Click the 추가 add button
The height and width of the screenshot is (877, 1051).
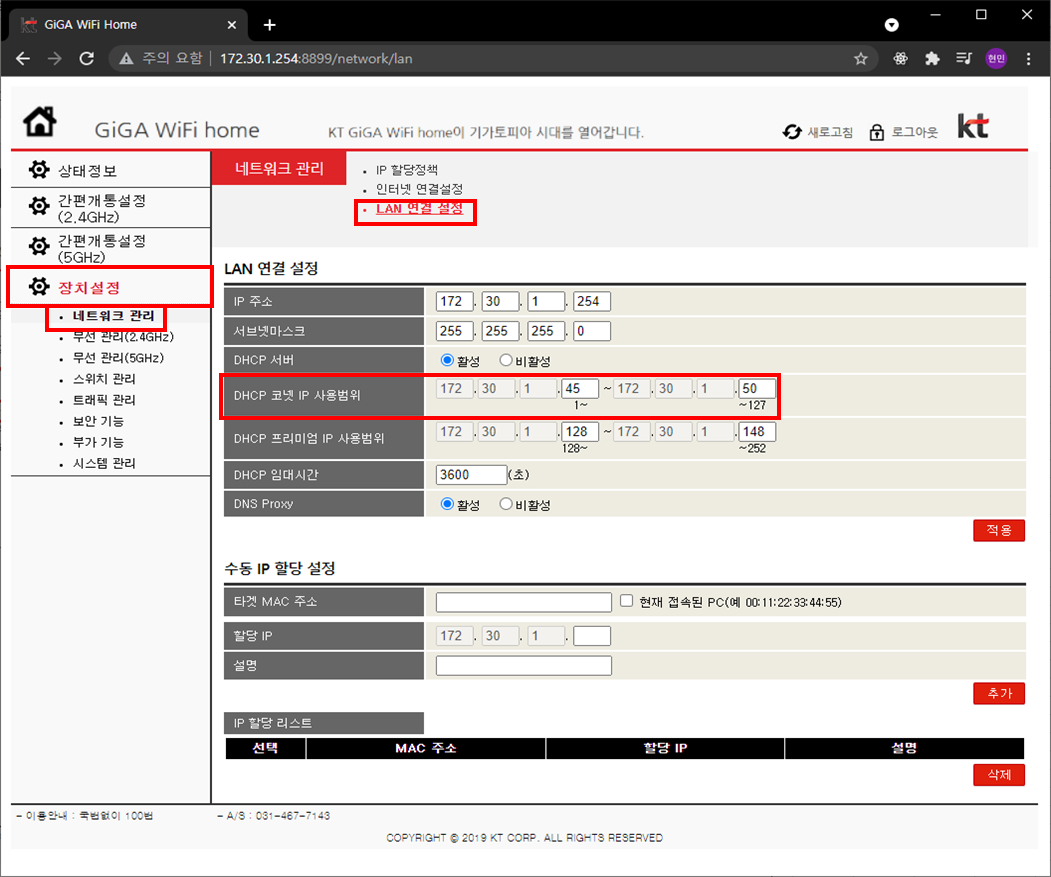pyautogui.click(x=999, y=693)
